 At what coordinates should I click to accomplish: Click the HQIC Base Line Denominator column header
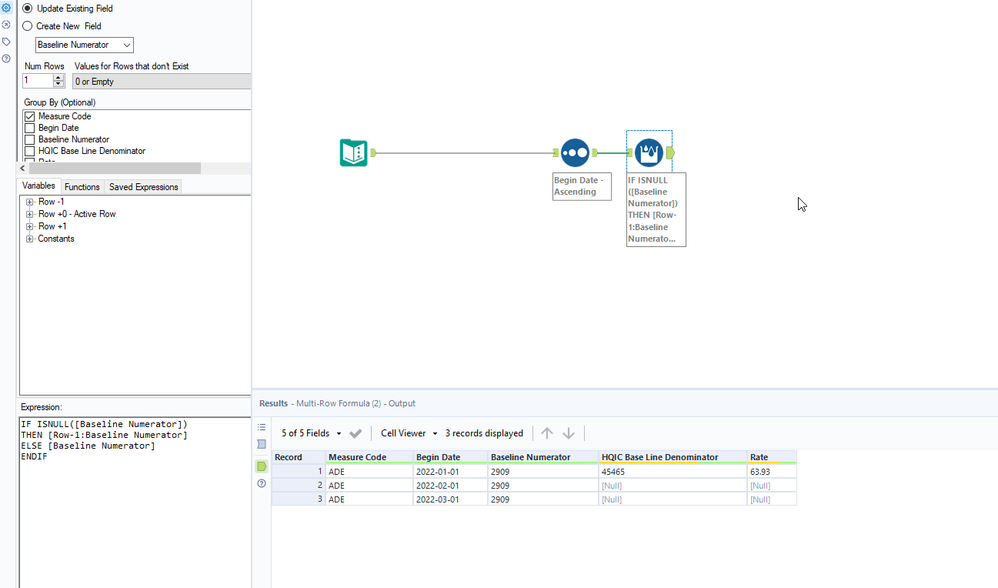coord(673,457)
